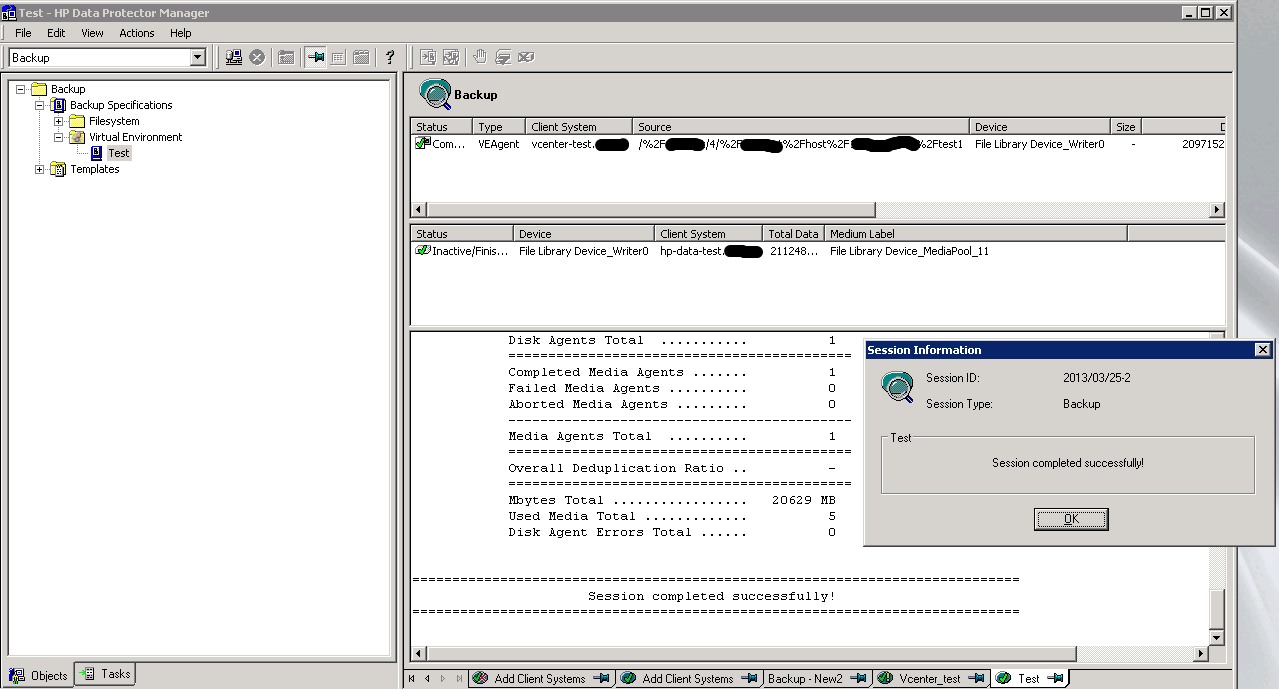Open the Actions menu

(x=137, y=33)
